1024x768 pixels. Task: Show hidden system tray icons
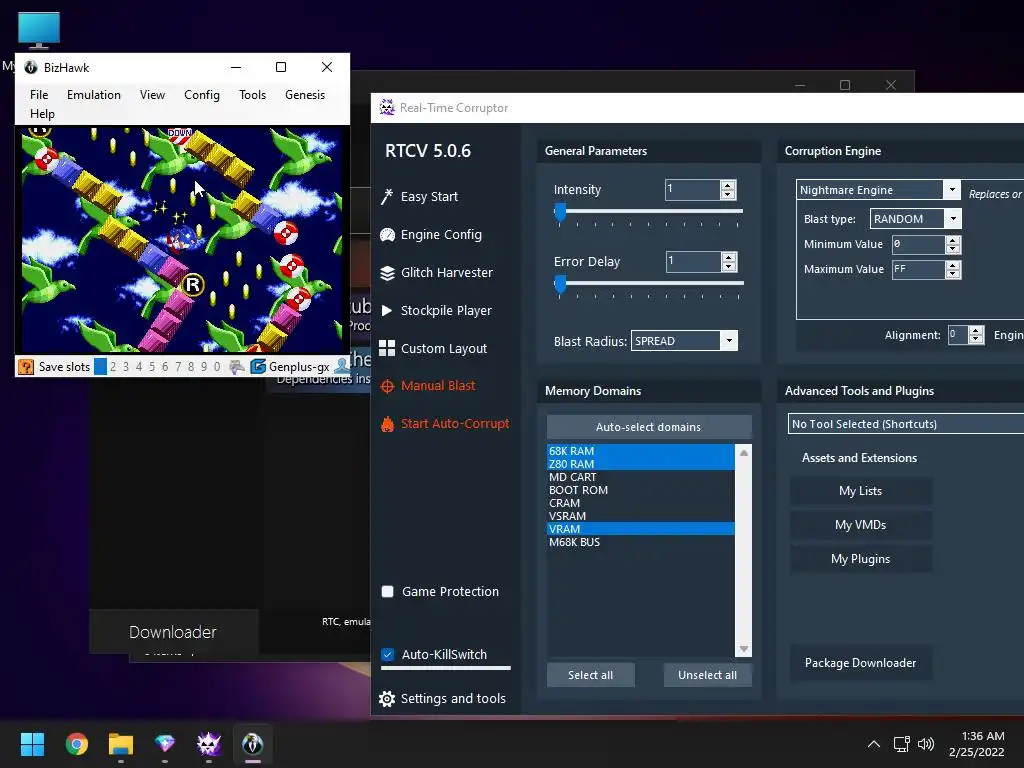coord(874,744)
